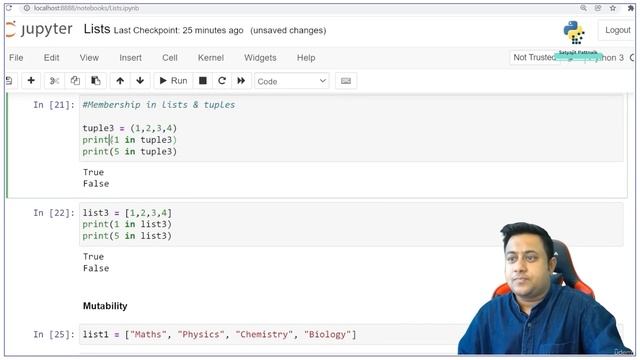Click the Jupyter logo
This screenshot has height=360, width=640.
click(40, 29)
